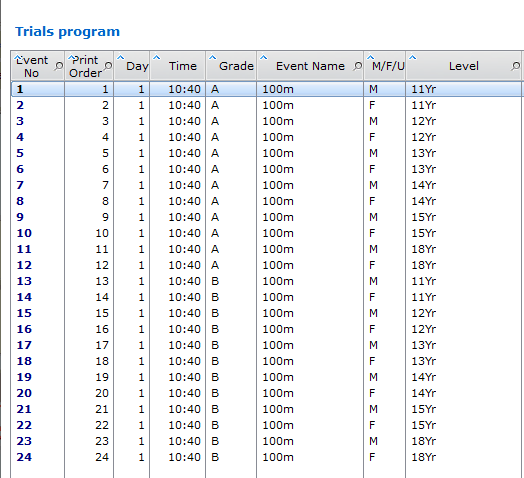
Task: Click the sort arrow in Day column header
Action: click(120, 58)
